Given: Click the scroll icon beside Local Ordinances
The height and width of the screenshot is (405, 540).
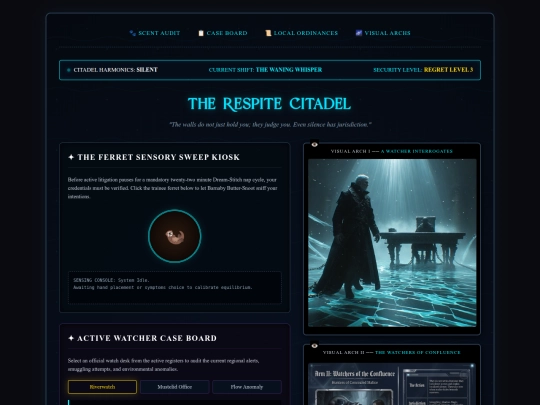Looking at the screenshot, I should 268,33.
